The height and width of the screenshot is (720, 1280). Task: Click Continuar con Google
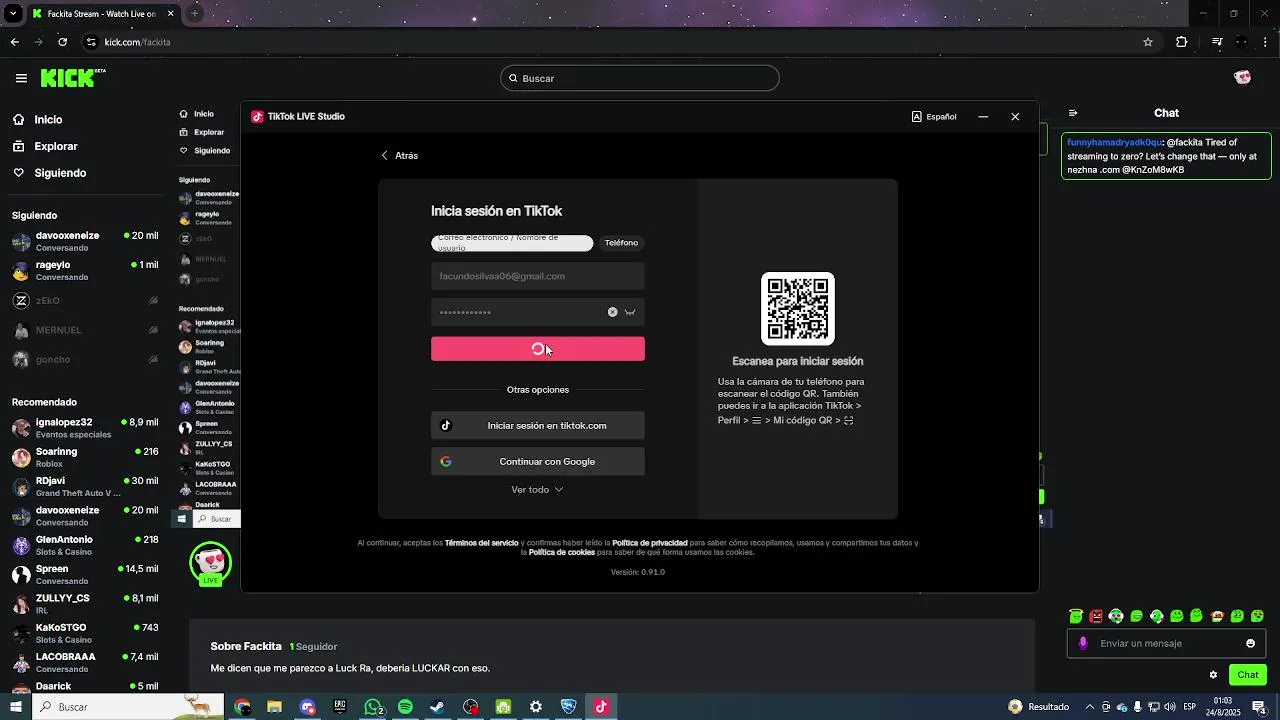click(x=538, y=461)
